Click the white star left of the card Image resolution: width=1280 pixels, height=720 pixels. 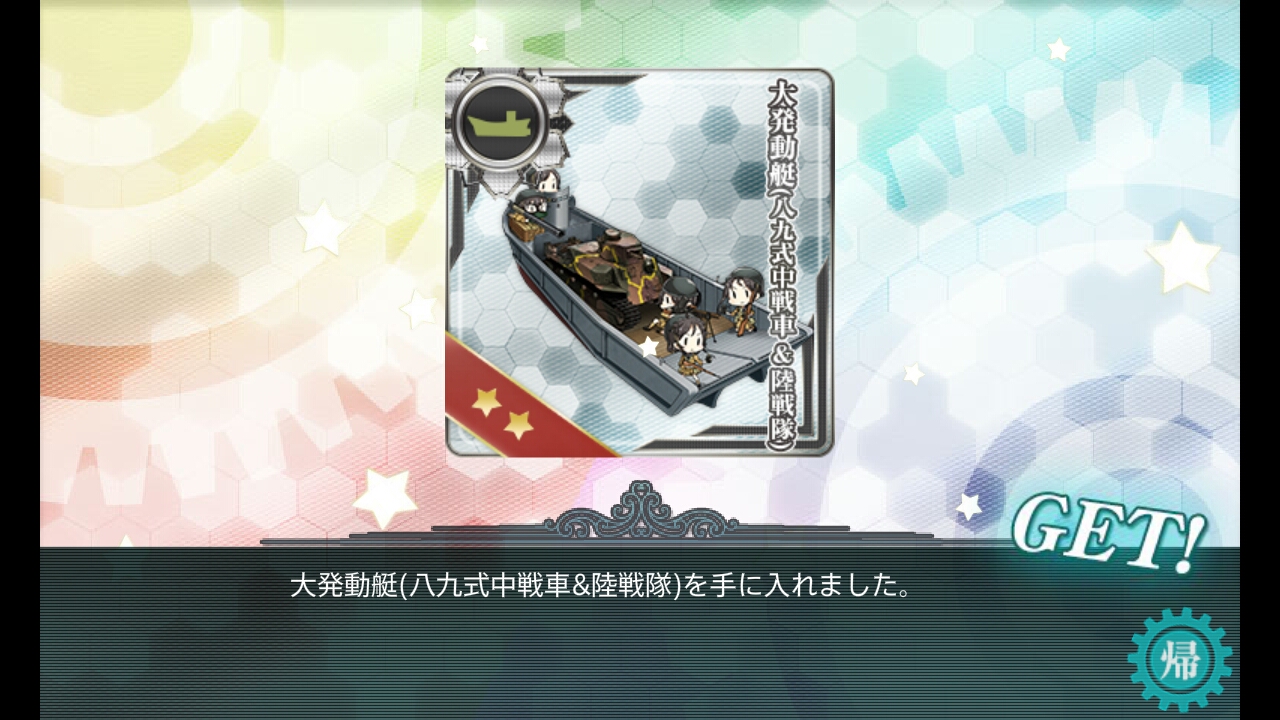pyautogui.click(x=320, y=228)
